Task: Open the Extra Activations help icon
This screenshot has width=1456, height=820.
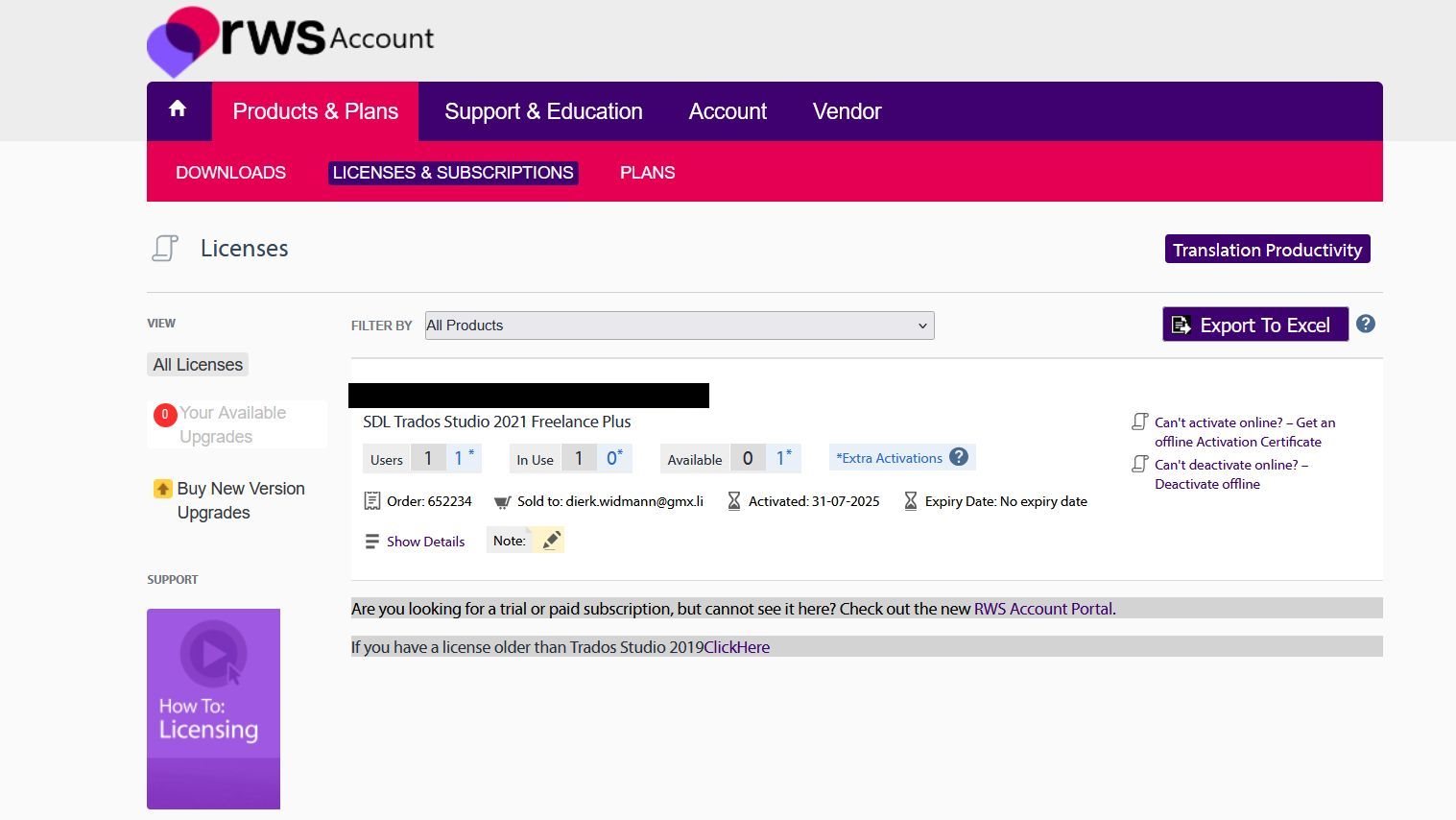Action: (x=958, y=457)
